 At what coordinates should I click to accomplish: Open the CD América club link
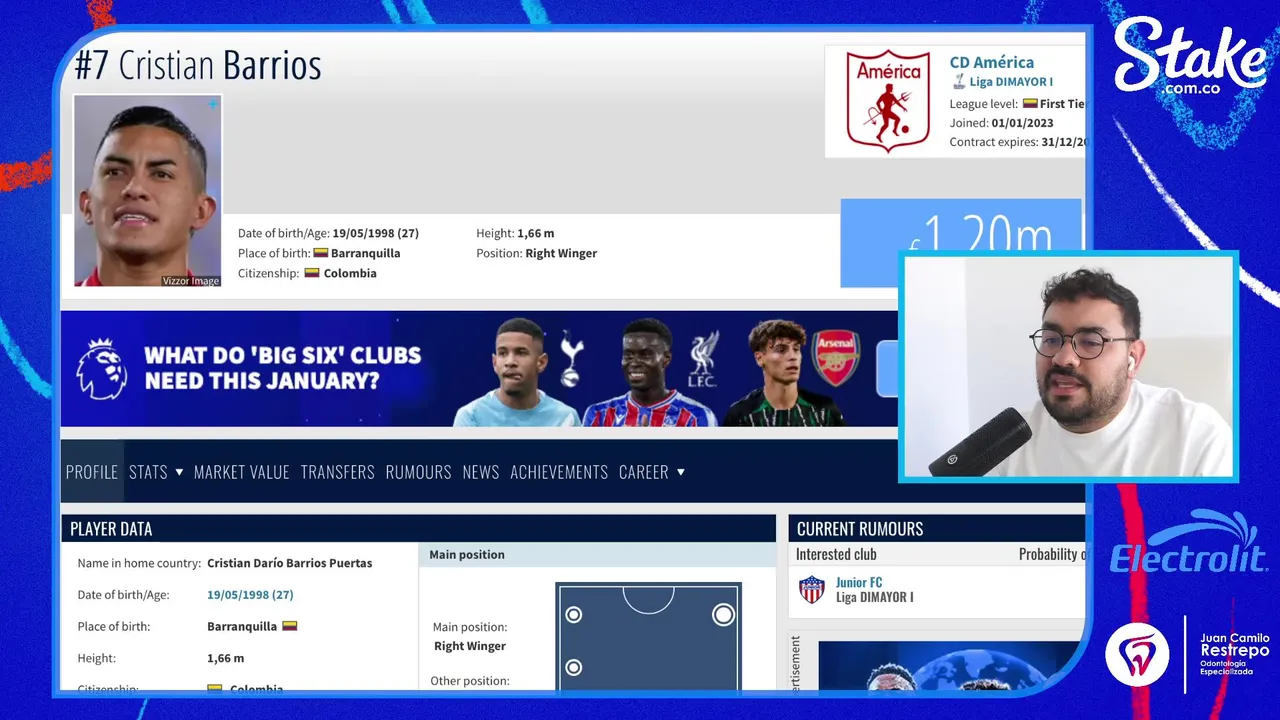[x=992, y=62]
